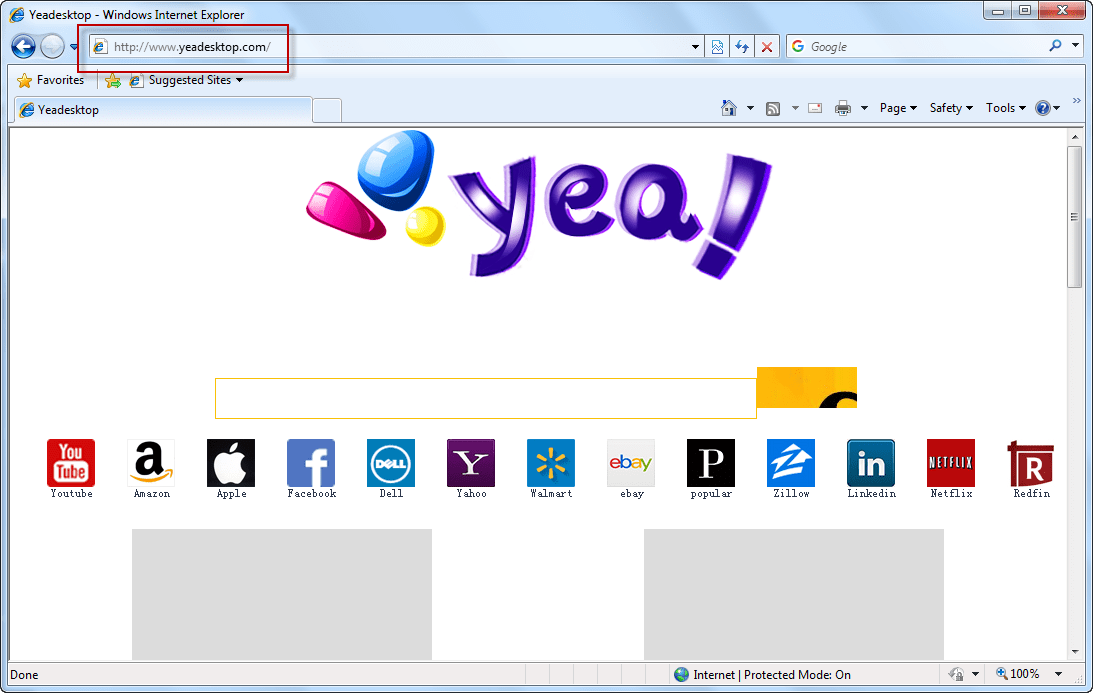Viewport: 1093px width, 693px height.
Task: Click the Amazon text link
Action: 151,494
